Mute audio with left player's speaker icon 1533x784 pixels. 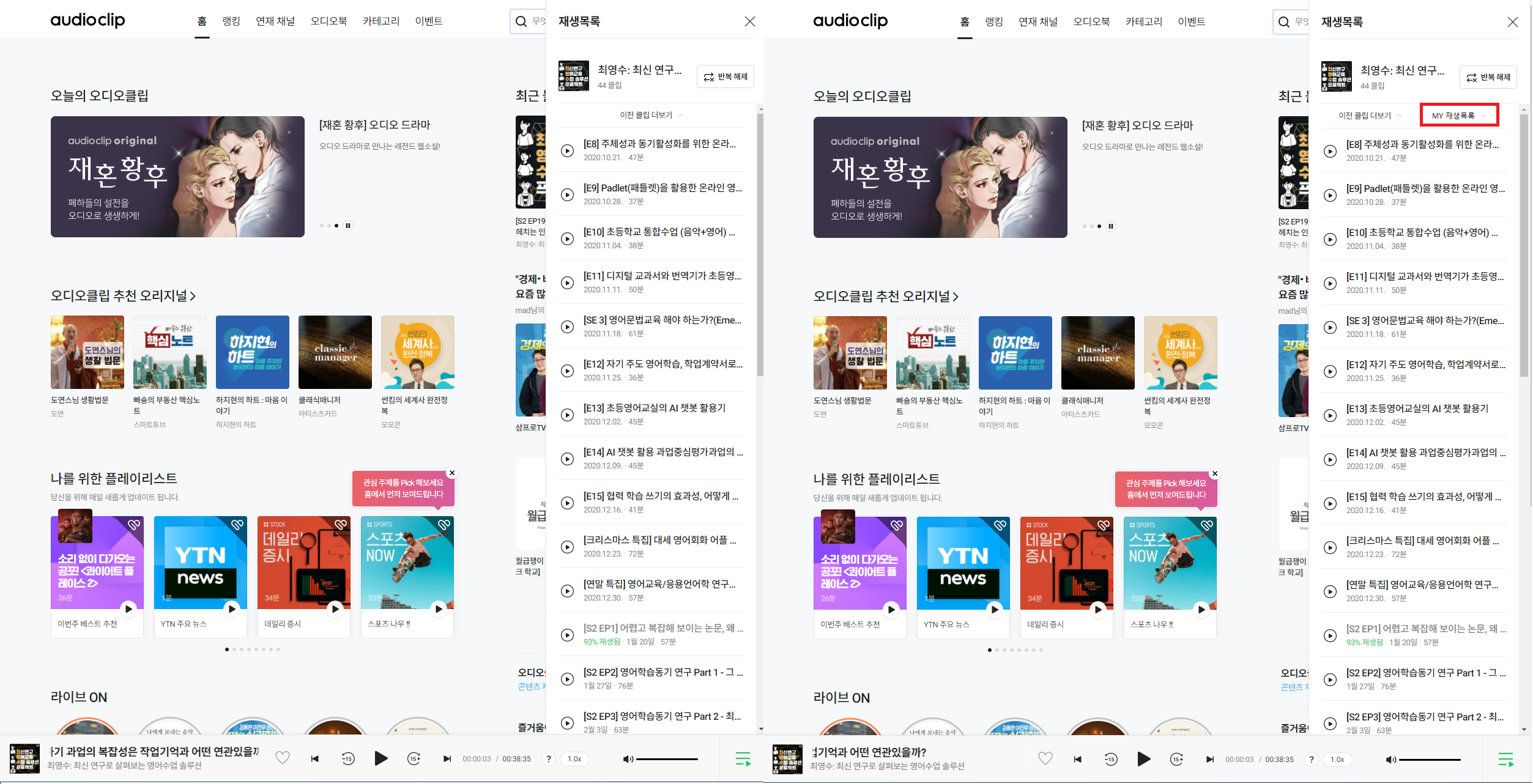pos(627,759)
